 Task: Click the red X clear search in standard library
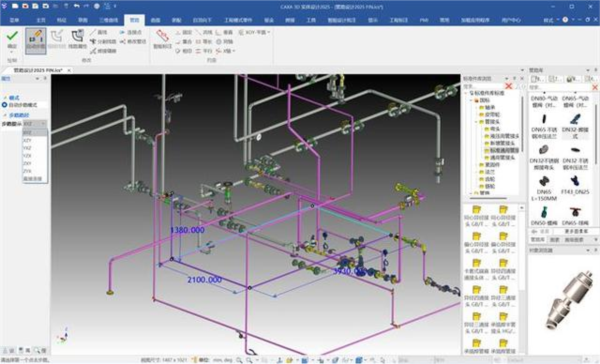(509, 86)
